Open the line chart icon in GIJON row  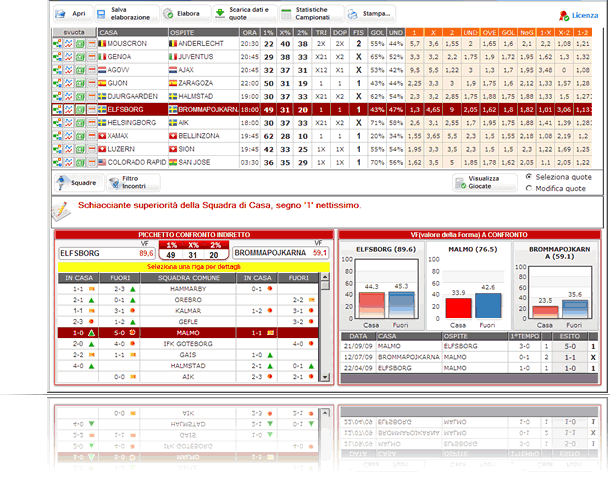(x=68, y=83)
